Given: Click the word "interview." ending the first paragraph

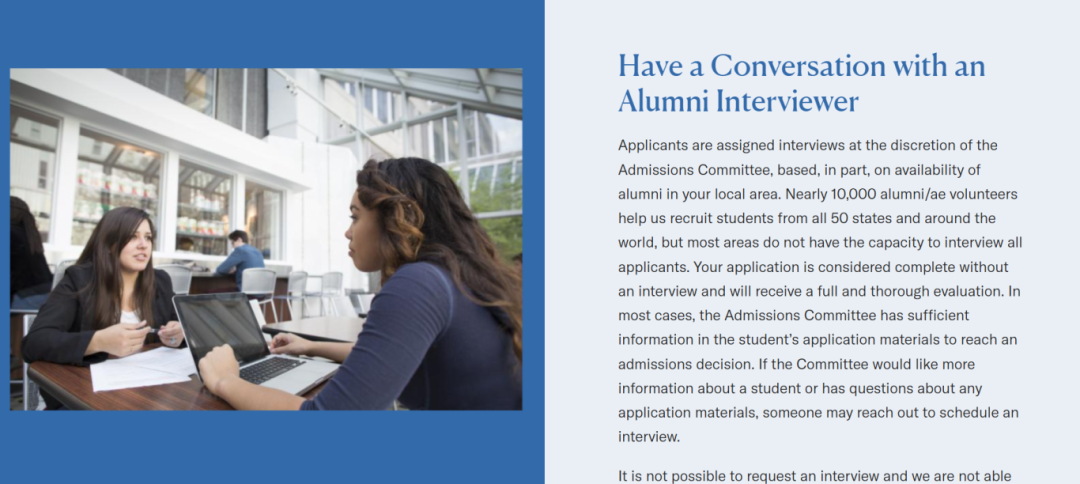Looking at the screenshot, I should coord(648,437).
